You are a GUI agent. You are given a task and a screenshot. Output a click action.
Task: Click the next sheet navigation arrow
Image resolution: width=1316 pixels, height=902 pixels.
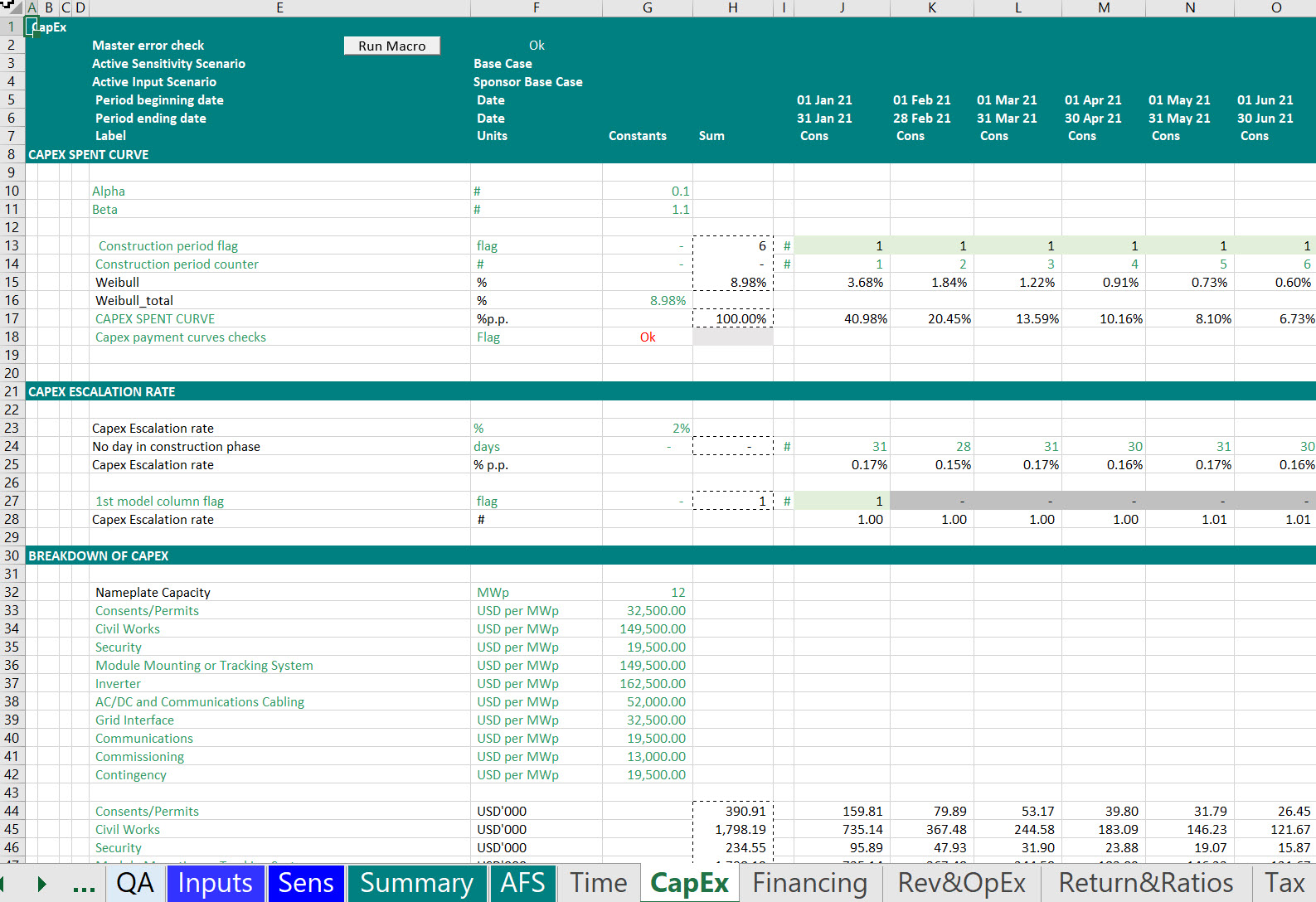coord(41,885)
